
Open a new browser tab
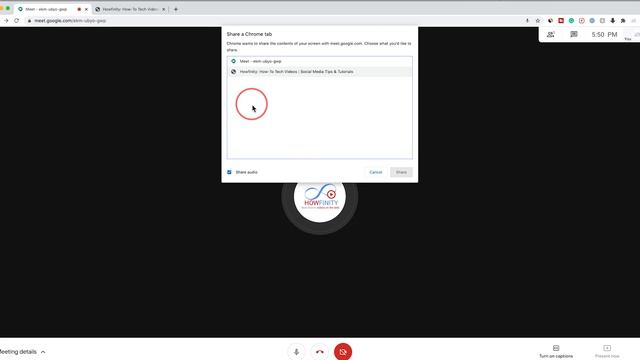(x=176, y=9)
